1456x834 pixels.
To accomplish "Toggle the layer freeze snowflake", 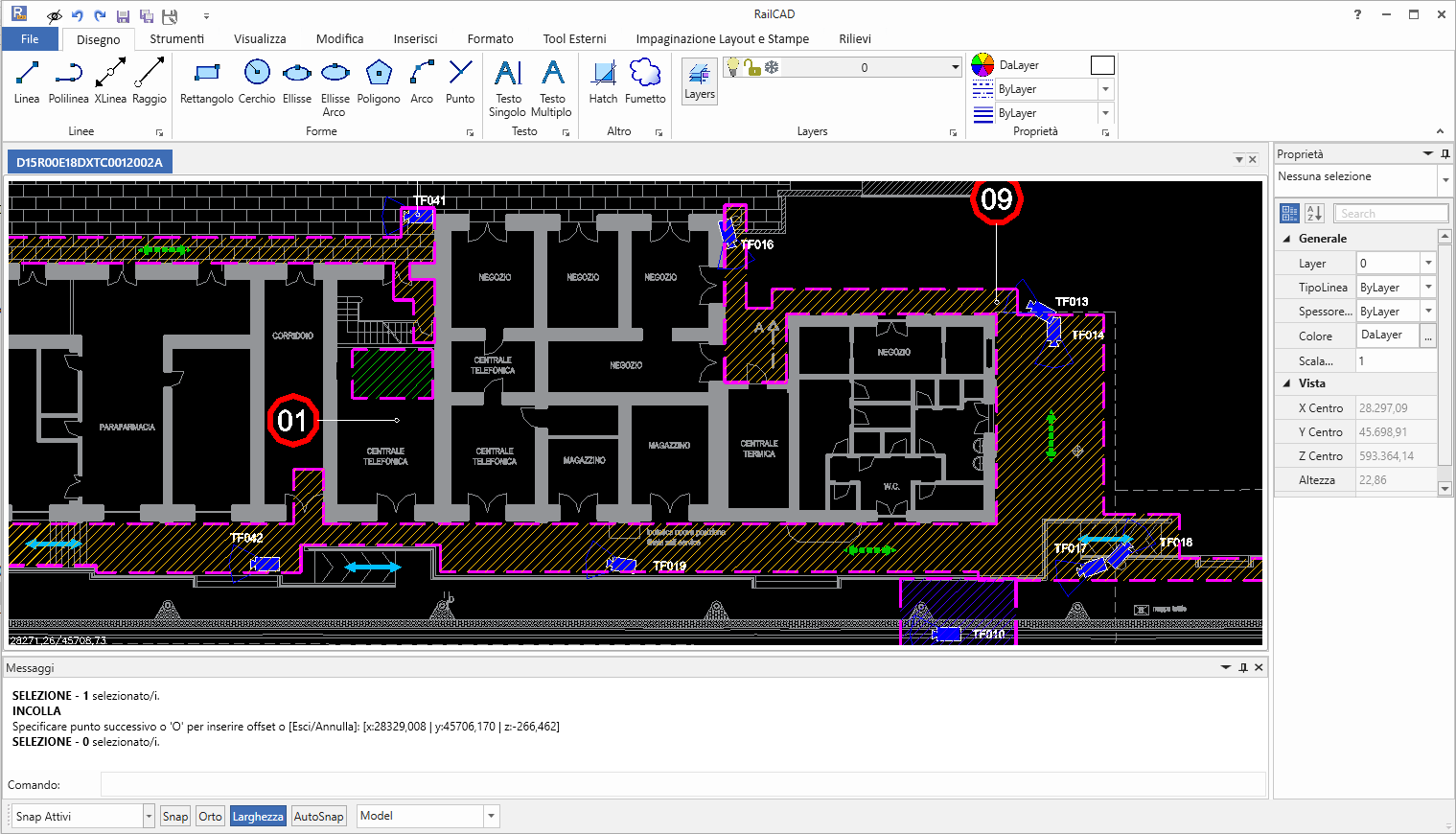I will (x=772, y=67).
